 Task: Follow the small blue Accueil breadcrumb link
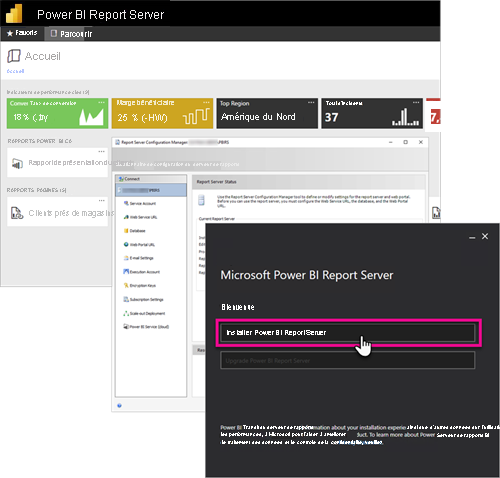coord(15,71)
